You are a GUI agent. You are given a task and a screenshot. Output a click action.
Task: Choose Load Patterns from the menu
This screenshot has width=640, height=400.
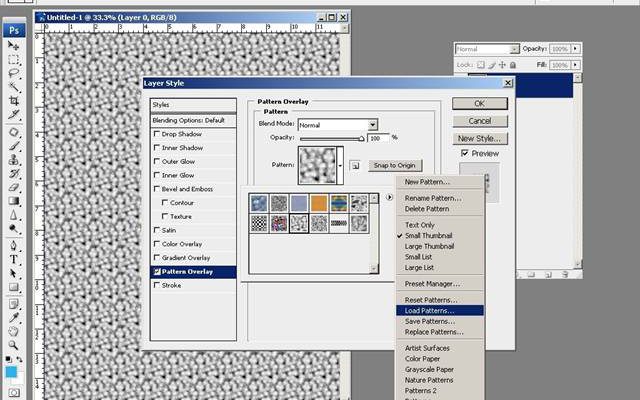pos(430,311)
